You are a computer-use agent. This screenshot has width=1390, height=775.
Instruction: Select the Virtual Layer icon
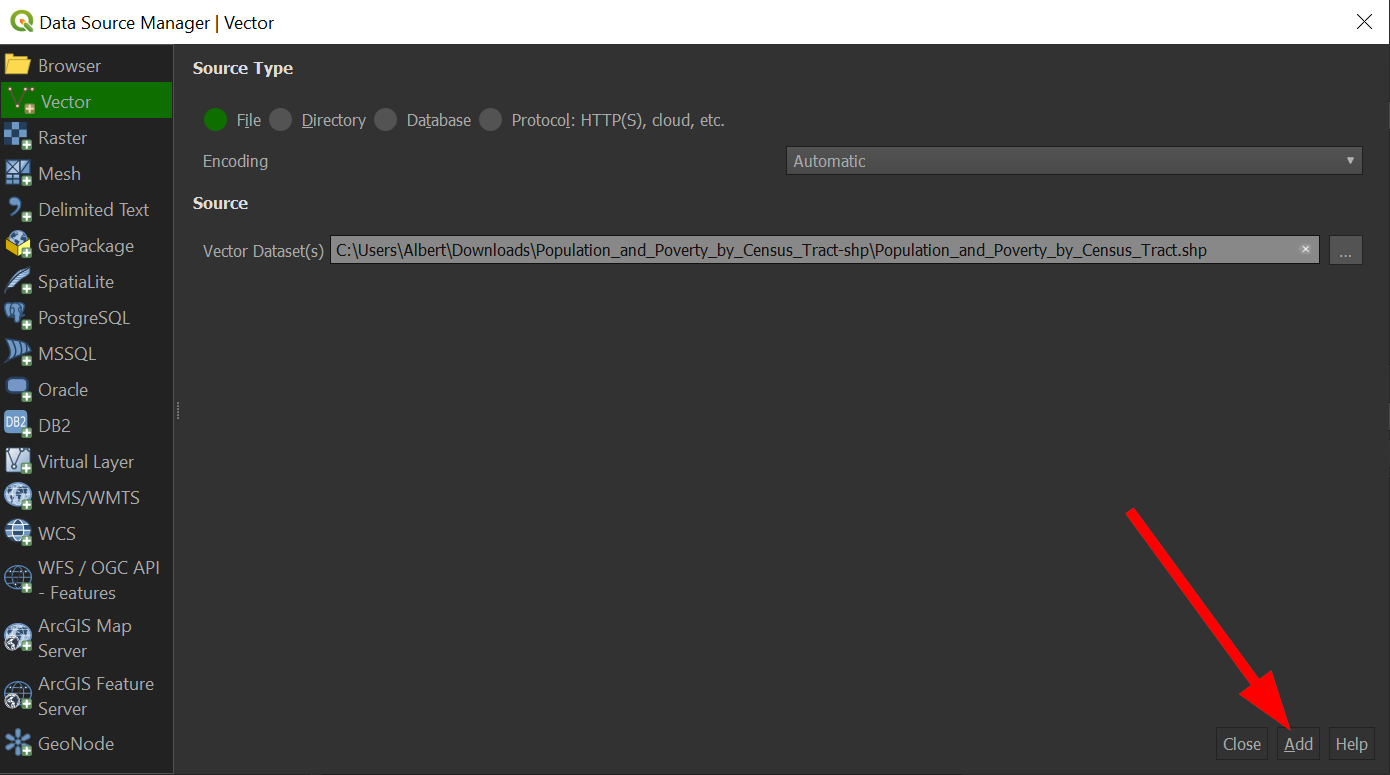pyautogui.click(x=18, y=461)
